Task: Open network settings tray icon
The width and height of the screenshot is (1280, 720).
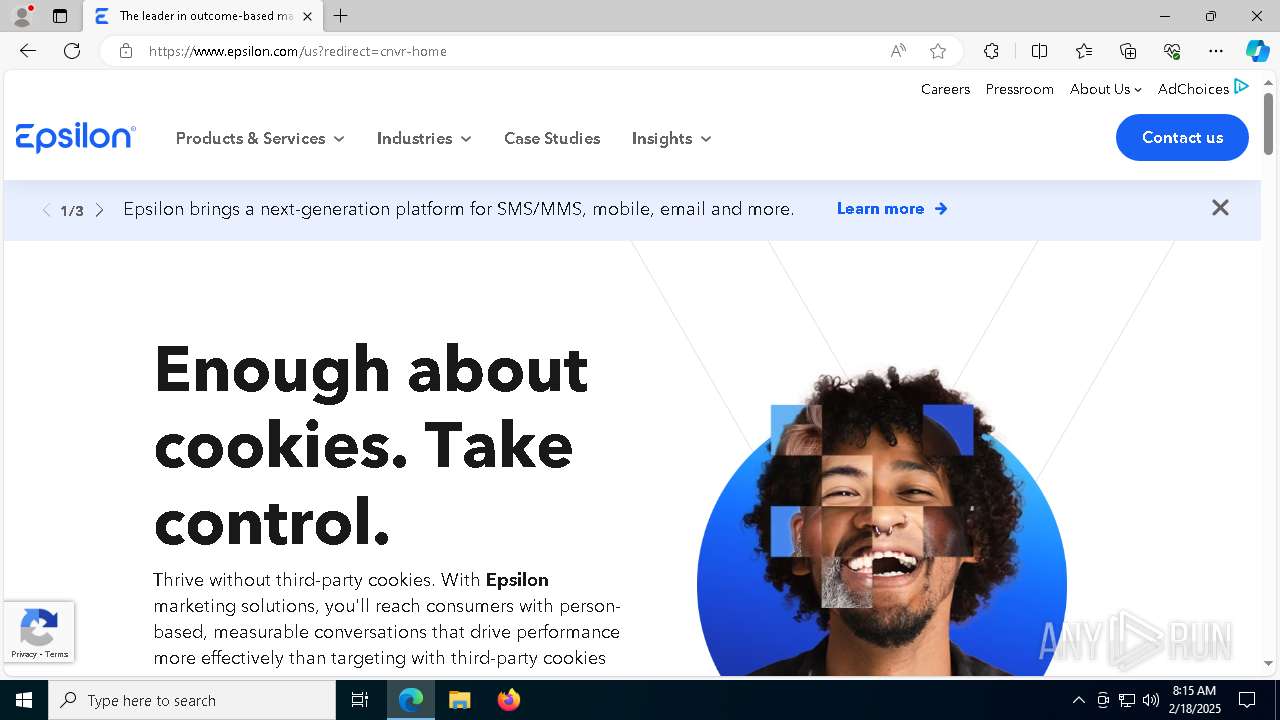Action: coord(1127,700)
